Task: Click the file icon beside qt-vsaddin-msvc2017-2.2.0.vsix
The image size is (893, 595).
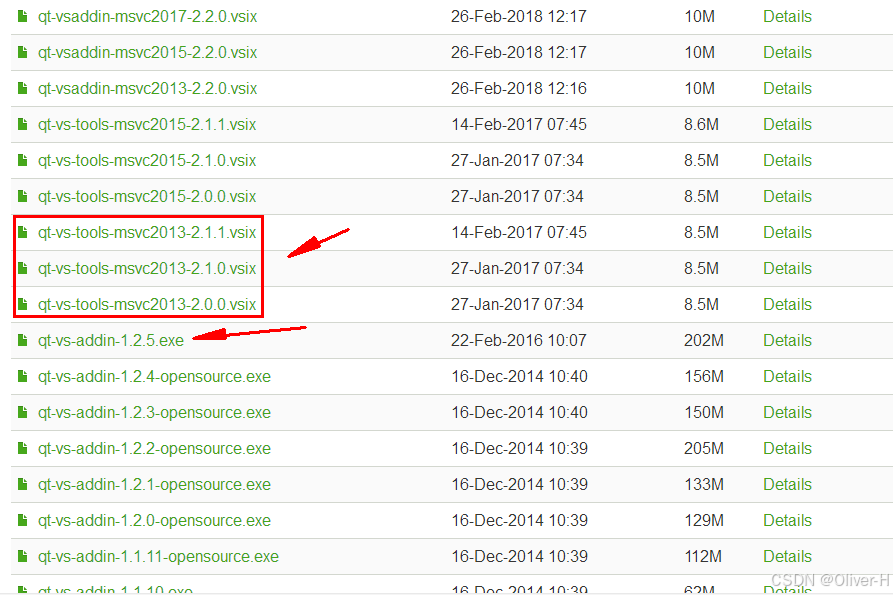Action: [22, 16]
